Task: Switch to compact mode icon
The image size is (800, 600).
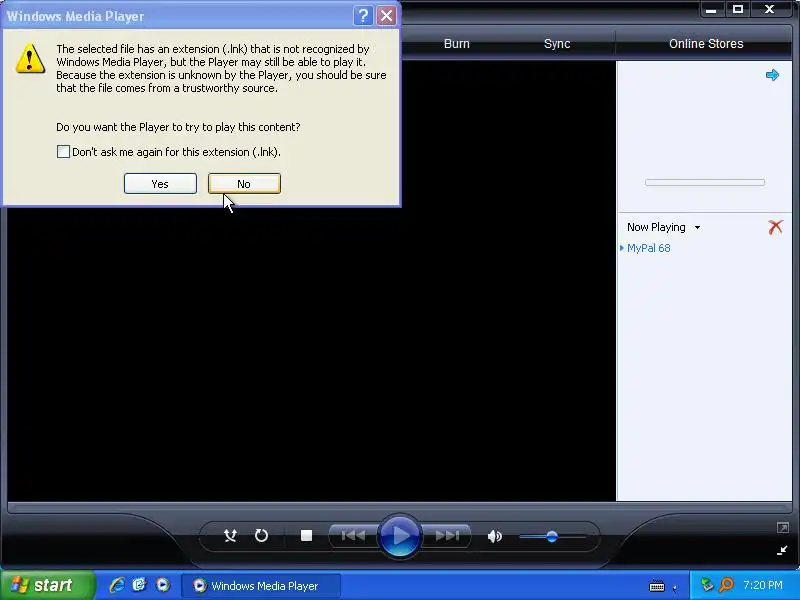Action: 782,550
